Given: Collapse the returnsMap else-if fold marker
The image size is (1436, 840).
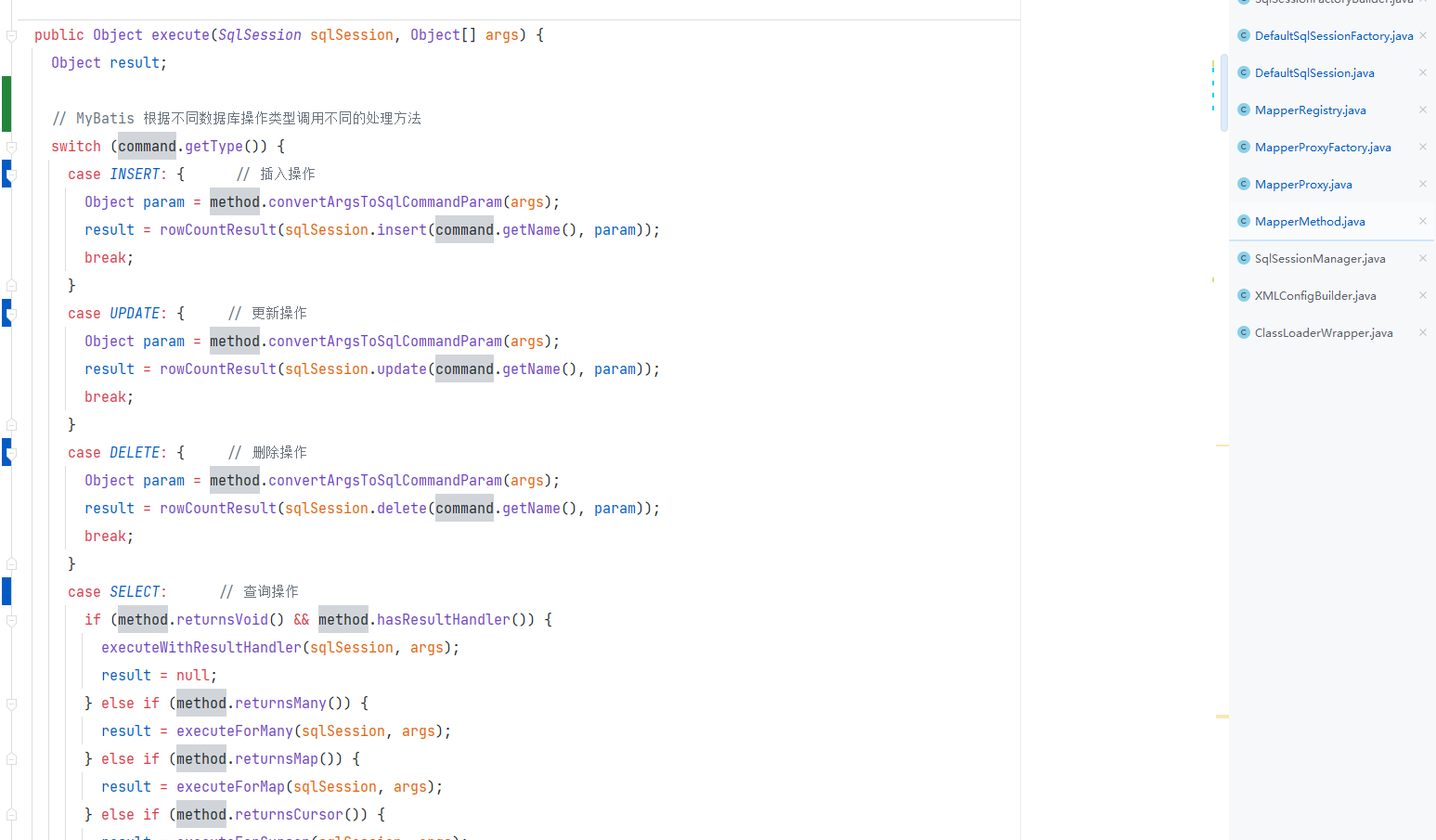Looking at the screenshot, I should click(12, 759).
